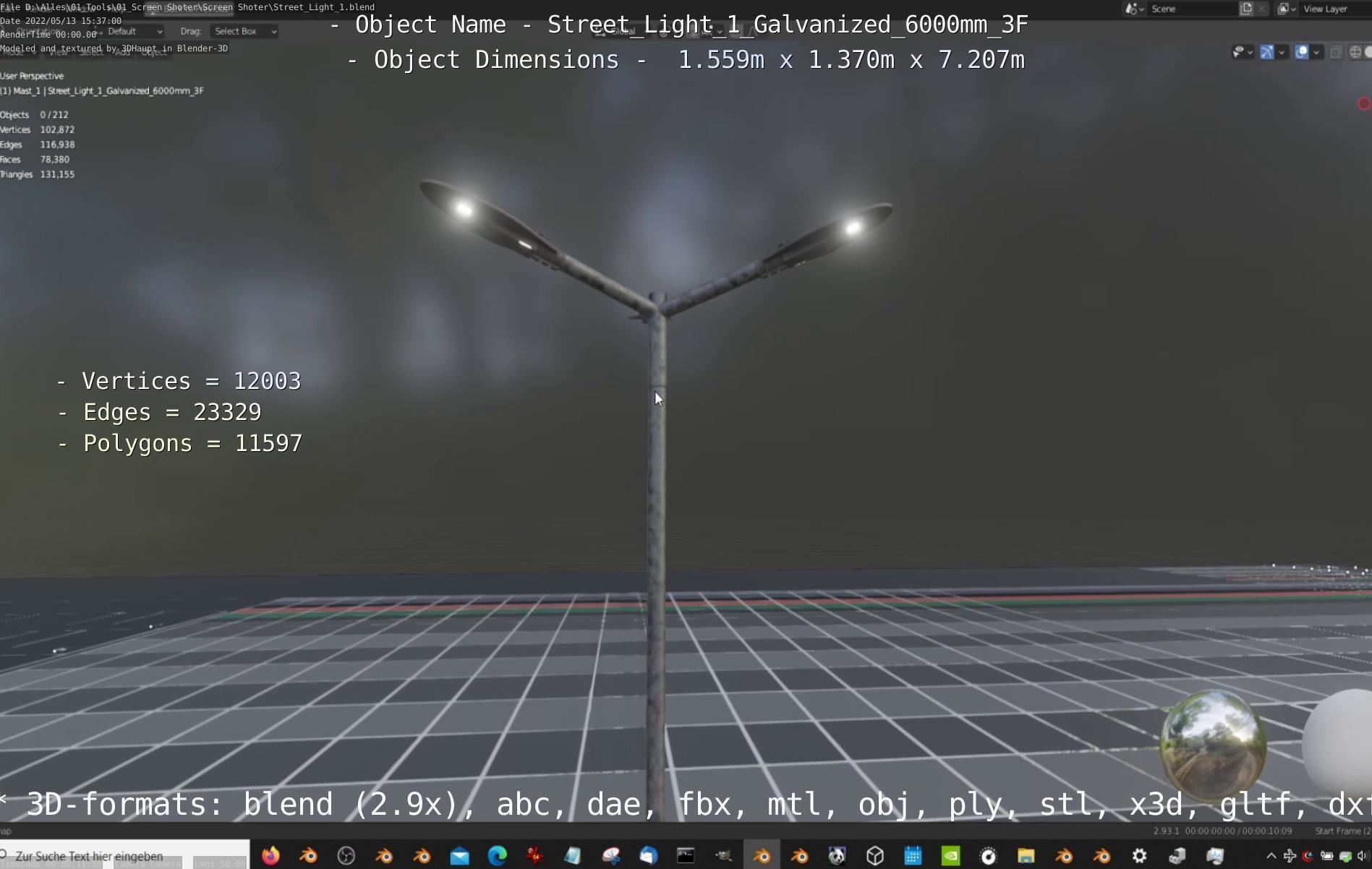Open the red icon next to Edge

[535, 856]
